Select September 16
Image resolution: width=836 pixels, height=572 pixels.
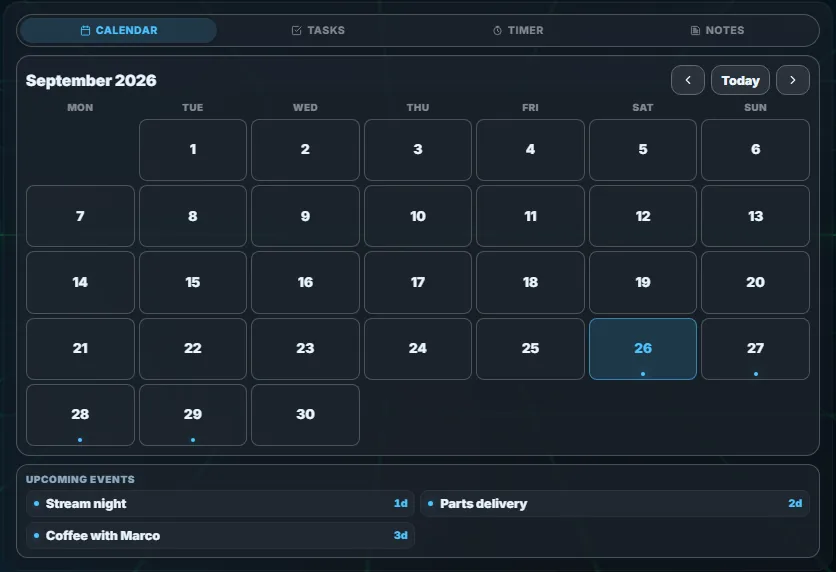(x=305, y=283)
